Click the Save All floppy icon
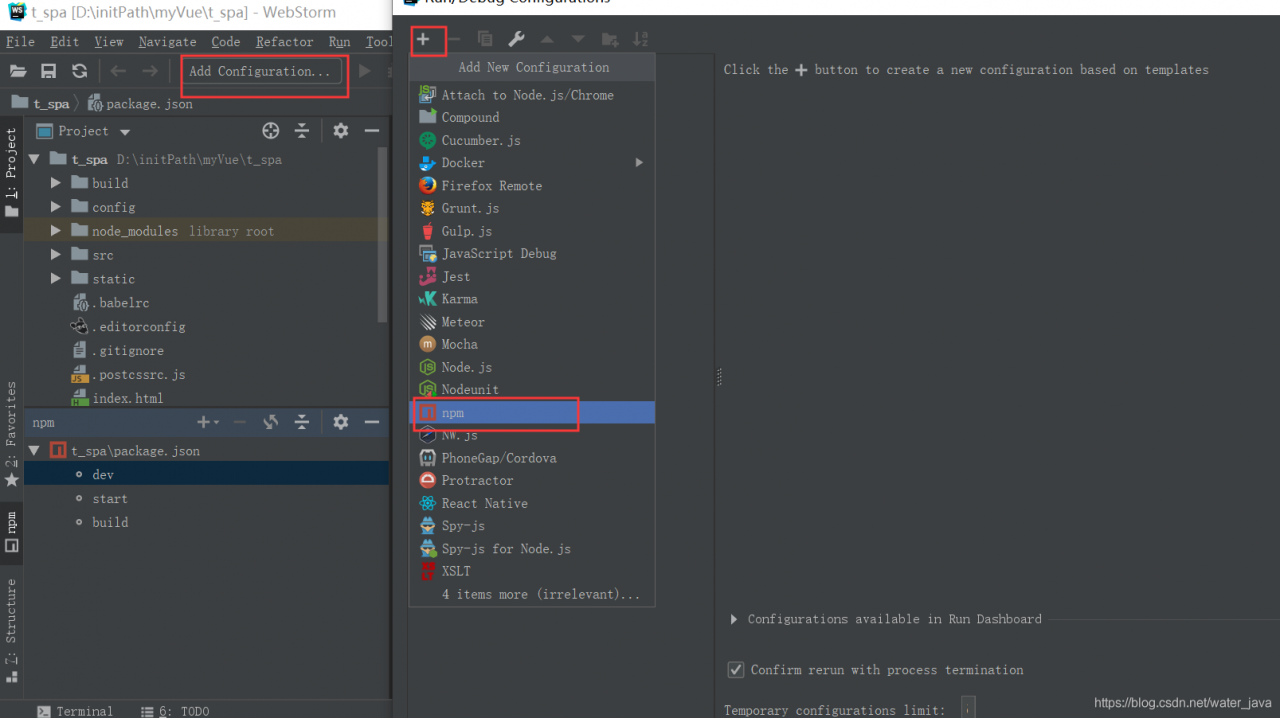This screenshot has width=1280, height=718. coord(48,71)
